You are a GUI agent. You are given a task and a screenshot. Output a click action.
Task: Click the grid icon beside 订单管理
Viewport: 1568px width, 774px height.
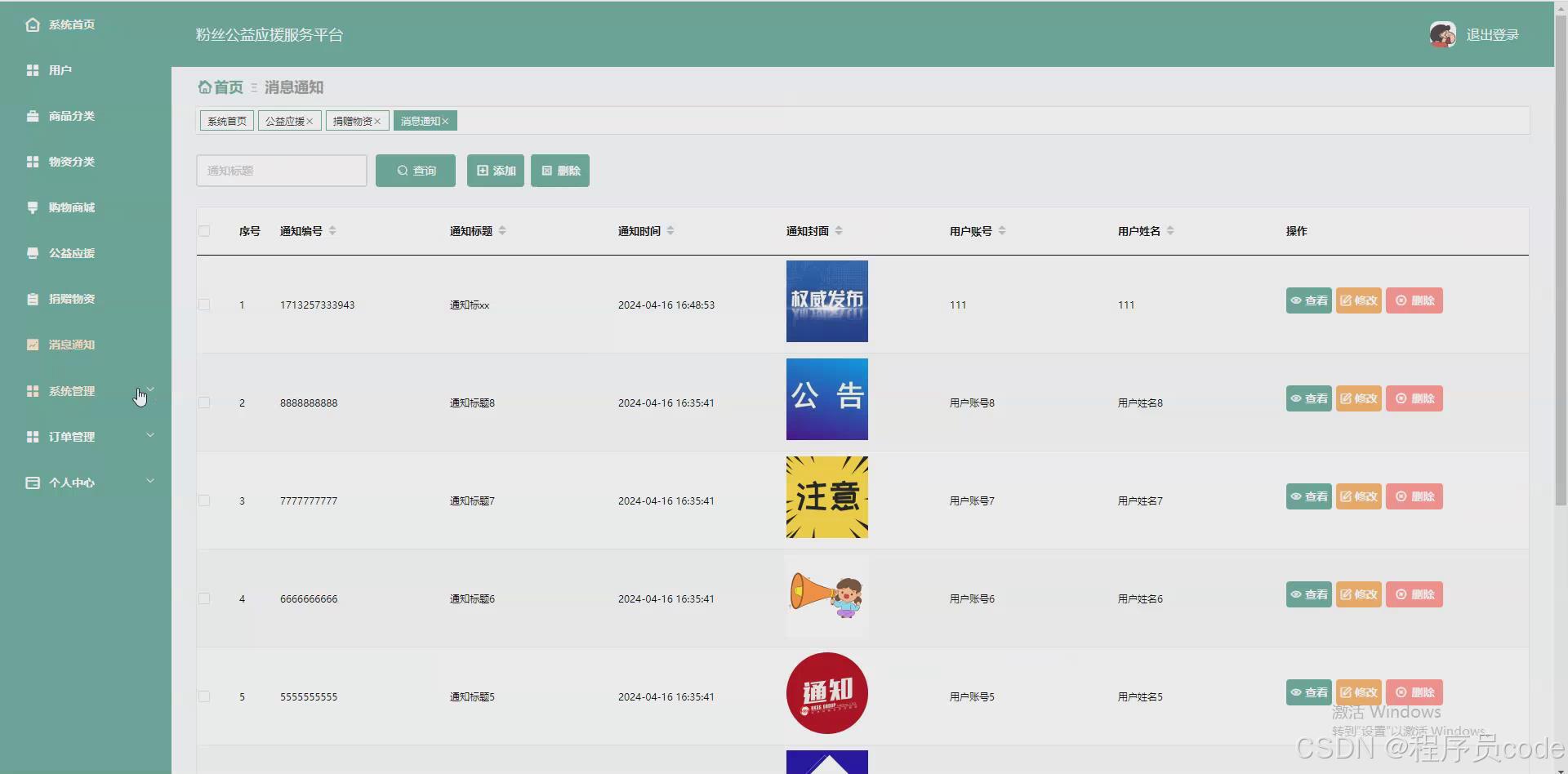33,437
